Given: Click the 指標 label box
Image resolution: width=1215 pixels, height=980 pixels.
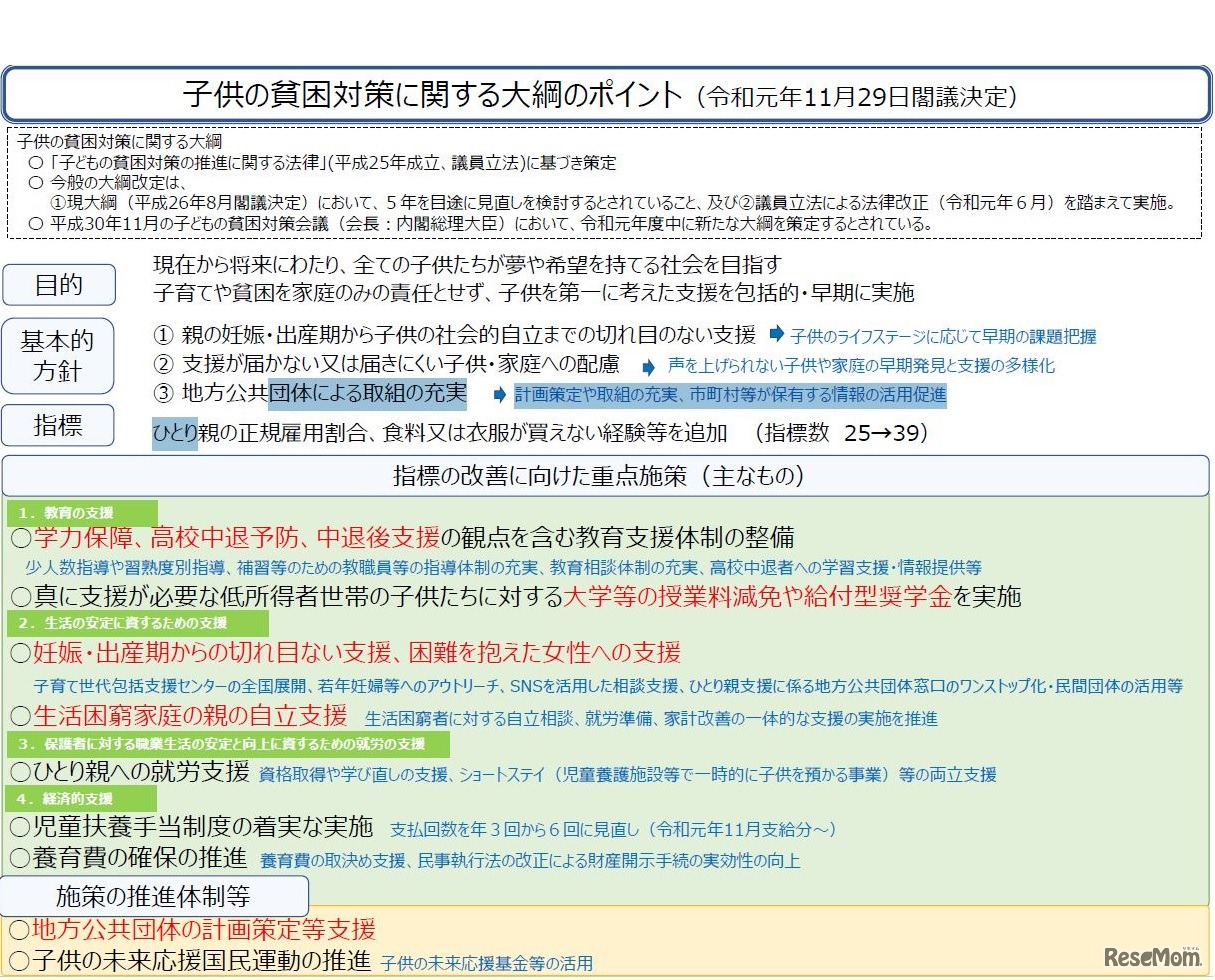Looking at the screenshot, I should (x=59, y=425).
